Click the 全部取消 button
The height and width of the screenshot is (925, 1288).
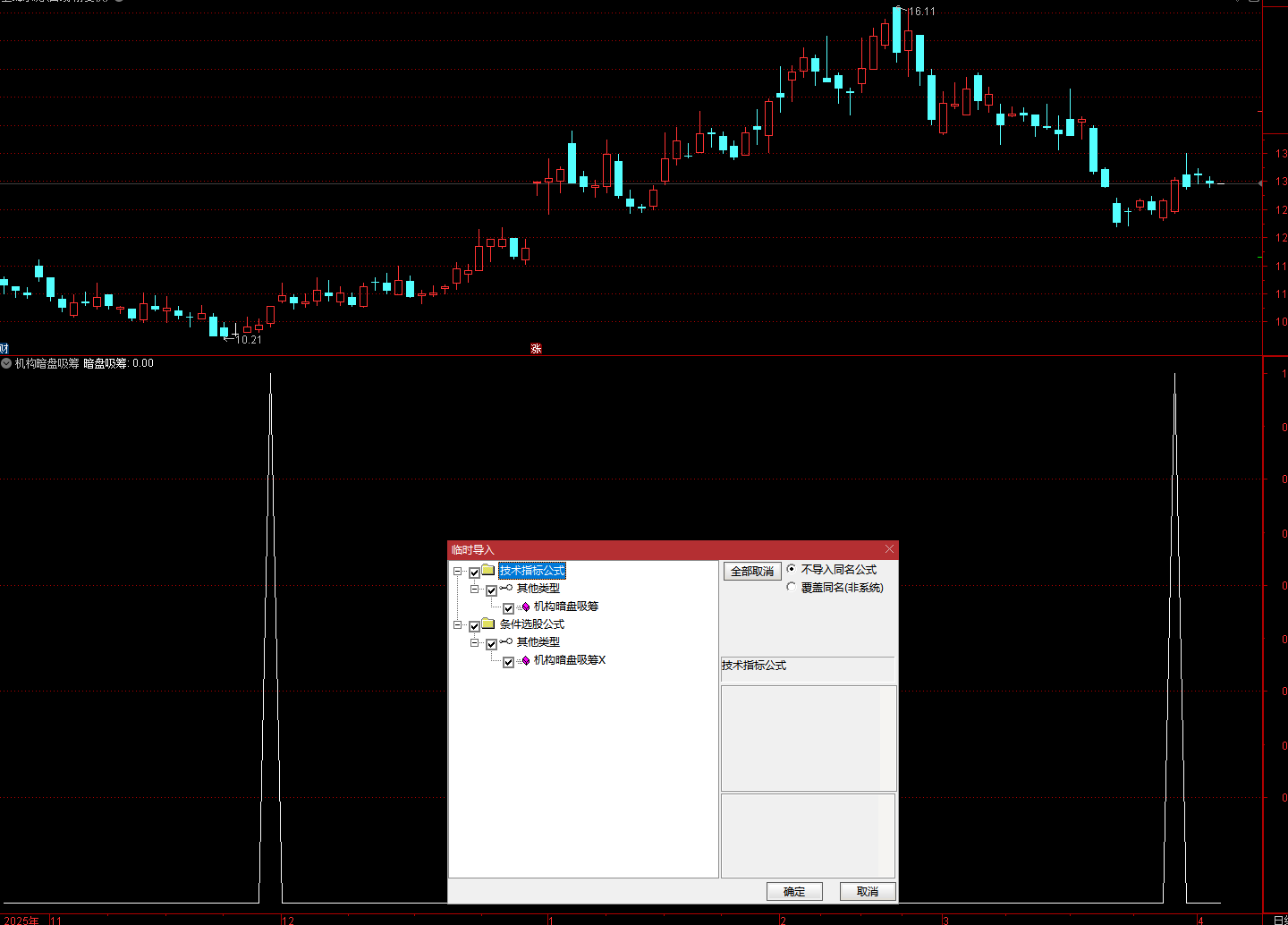[752, 571]
